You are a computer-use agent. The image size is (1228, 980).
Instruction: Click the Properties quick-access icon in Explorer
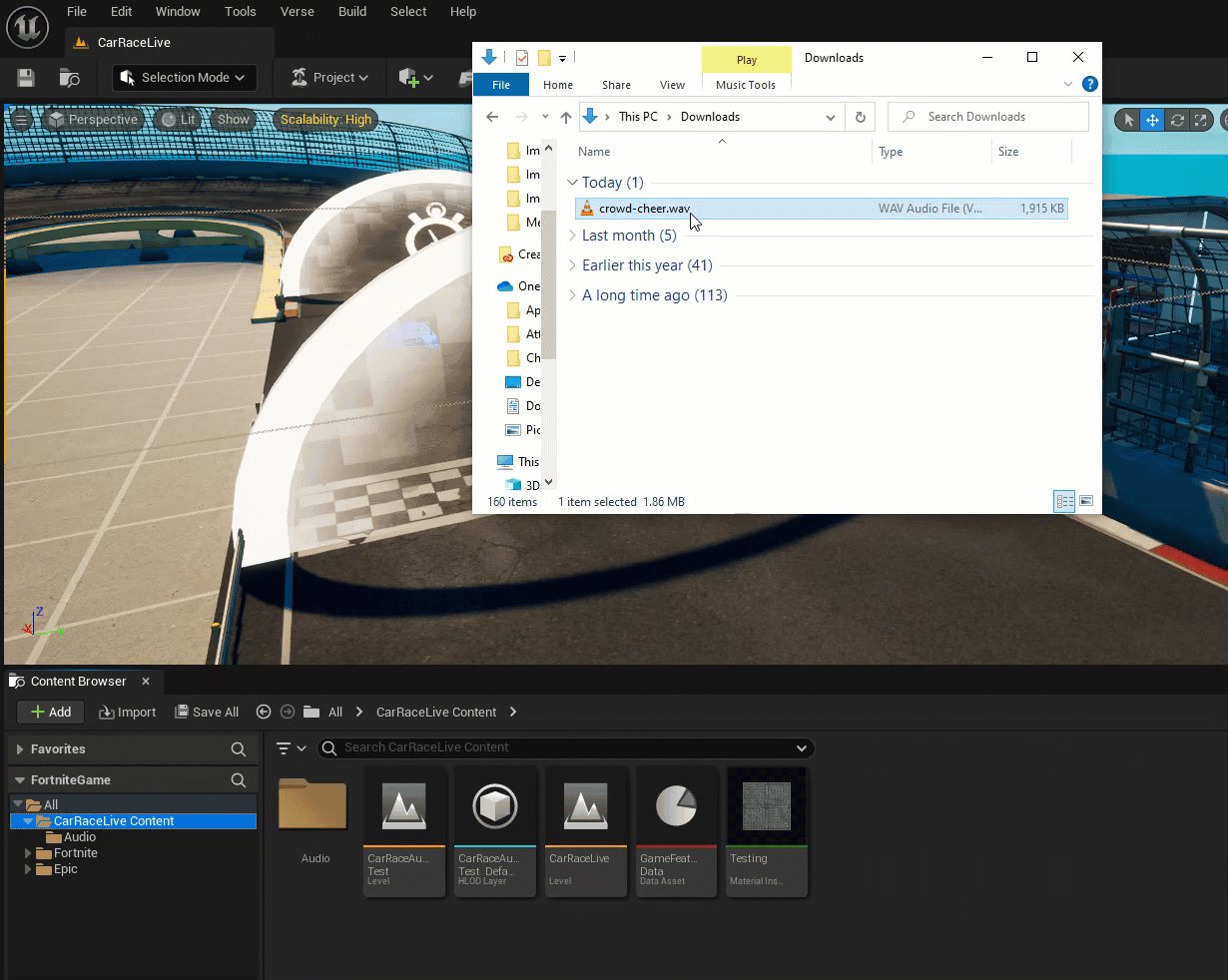point(521,58)
